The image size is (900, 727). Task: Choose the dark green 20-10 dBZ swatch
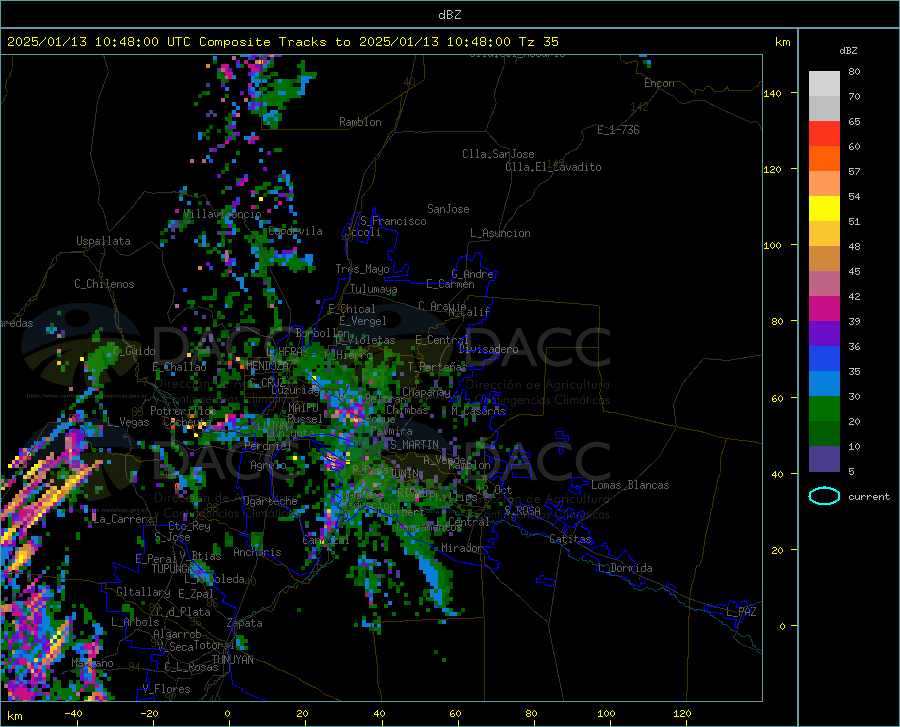click(824, 434)
